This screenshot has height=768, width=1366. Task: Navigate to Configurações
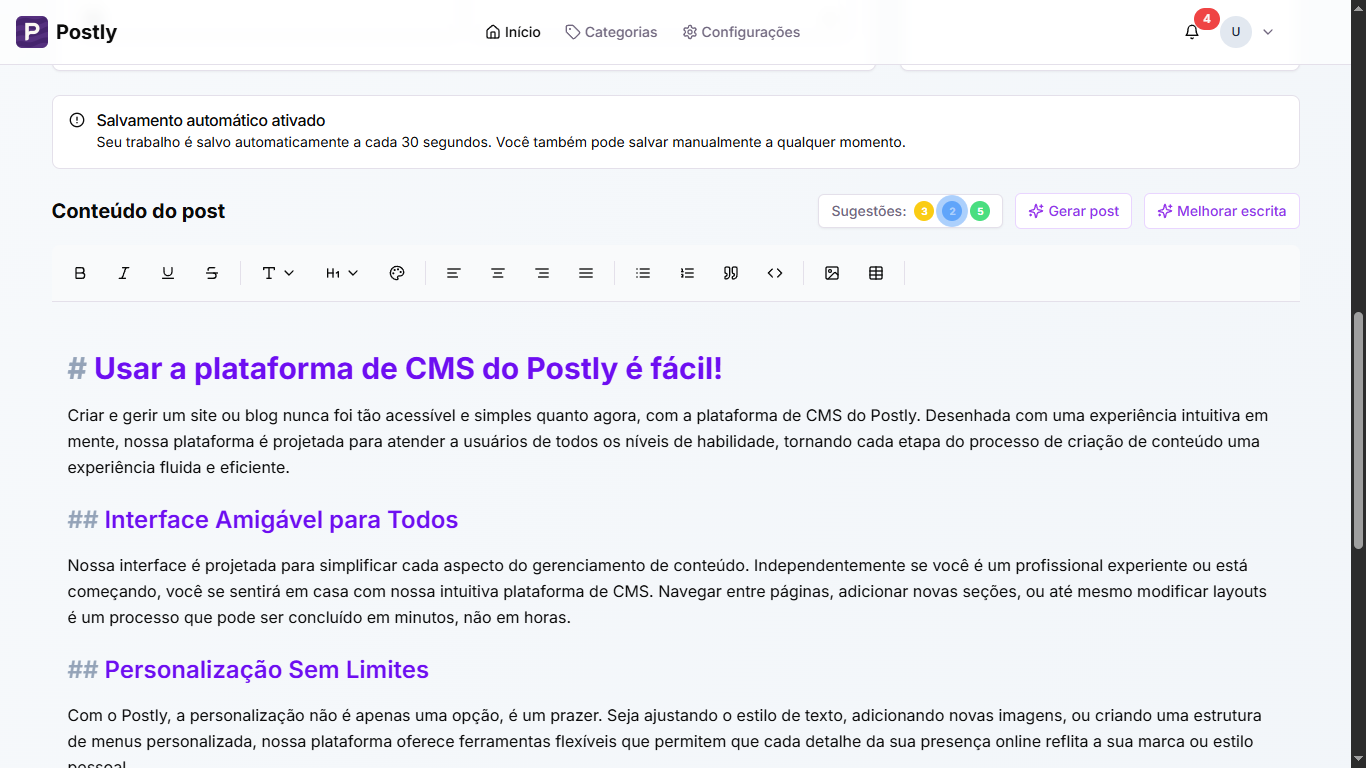point(740,31)
